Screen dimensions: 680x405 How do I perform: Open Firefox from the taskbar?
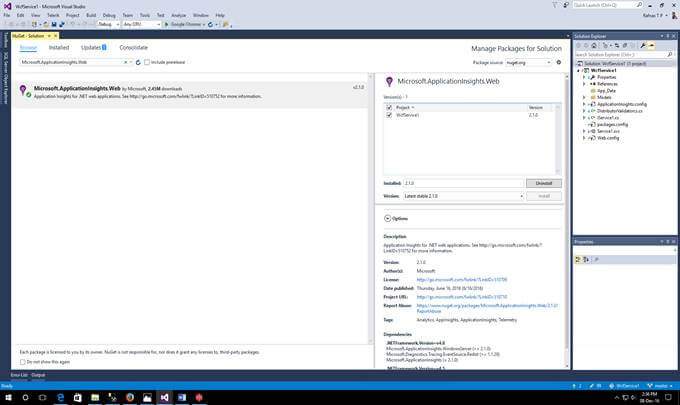coord(130,397)
